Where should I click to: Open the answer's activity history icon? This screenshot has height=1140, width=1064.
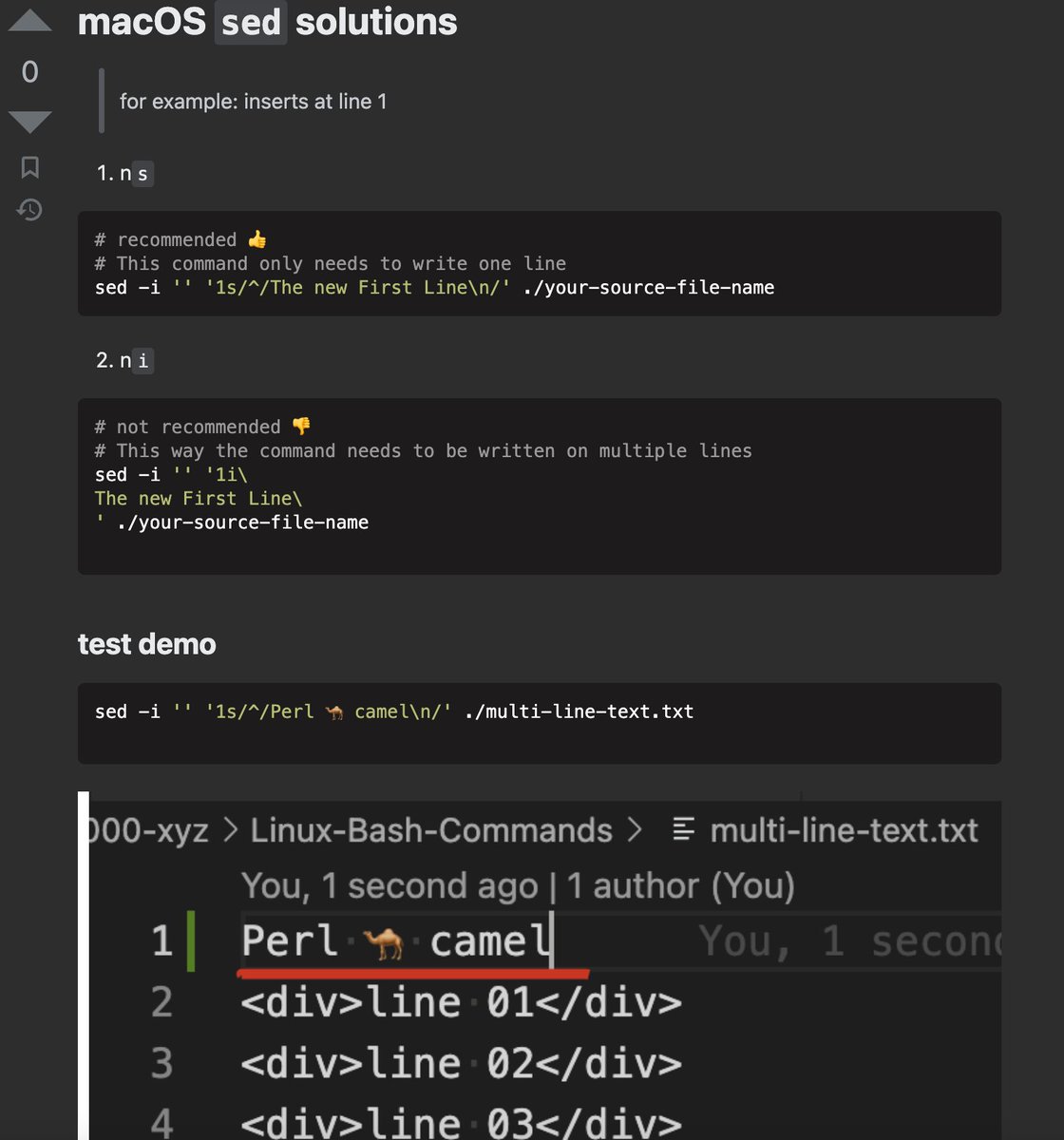[29, 209]
